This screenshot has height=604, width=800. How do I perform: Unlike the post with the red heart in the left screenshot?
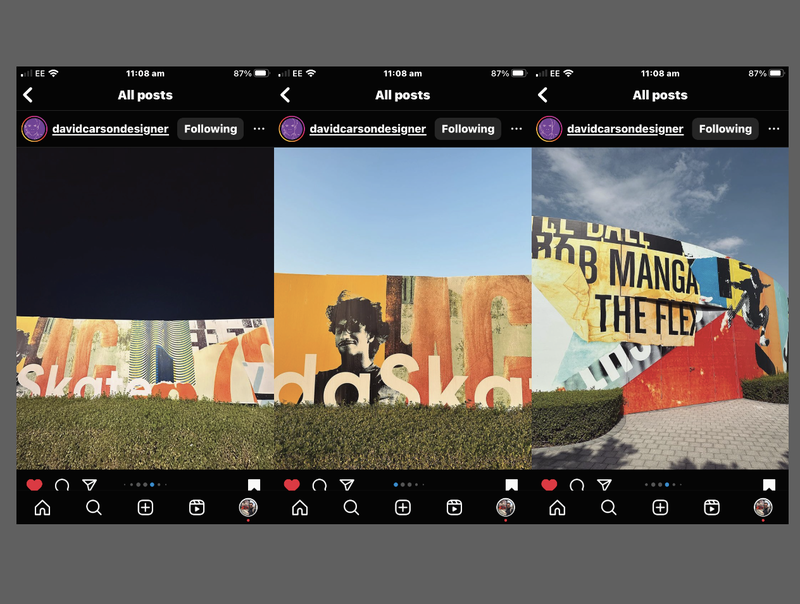point(34,485)
